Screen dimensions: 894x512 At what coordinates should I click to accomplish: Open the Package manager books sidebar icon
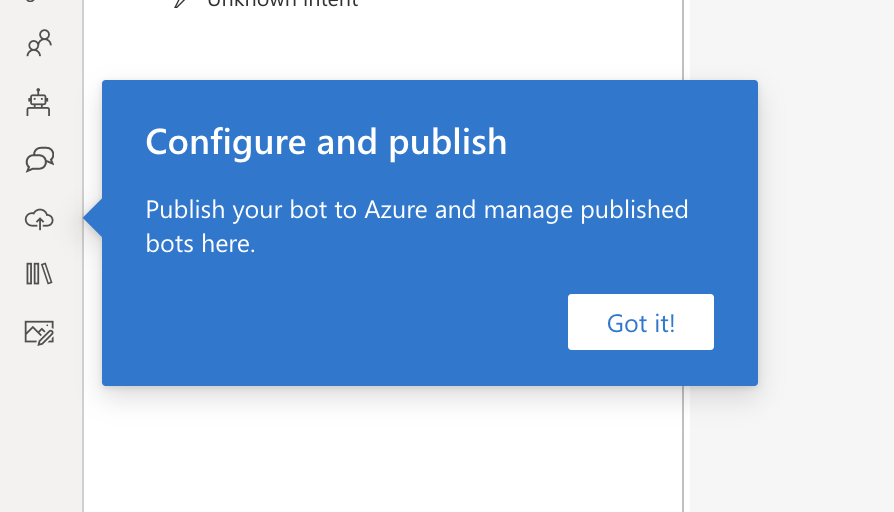point(39,274)
